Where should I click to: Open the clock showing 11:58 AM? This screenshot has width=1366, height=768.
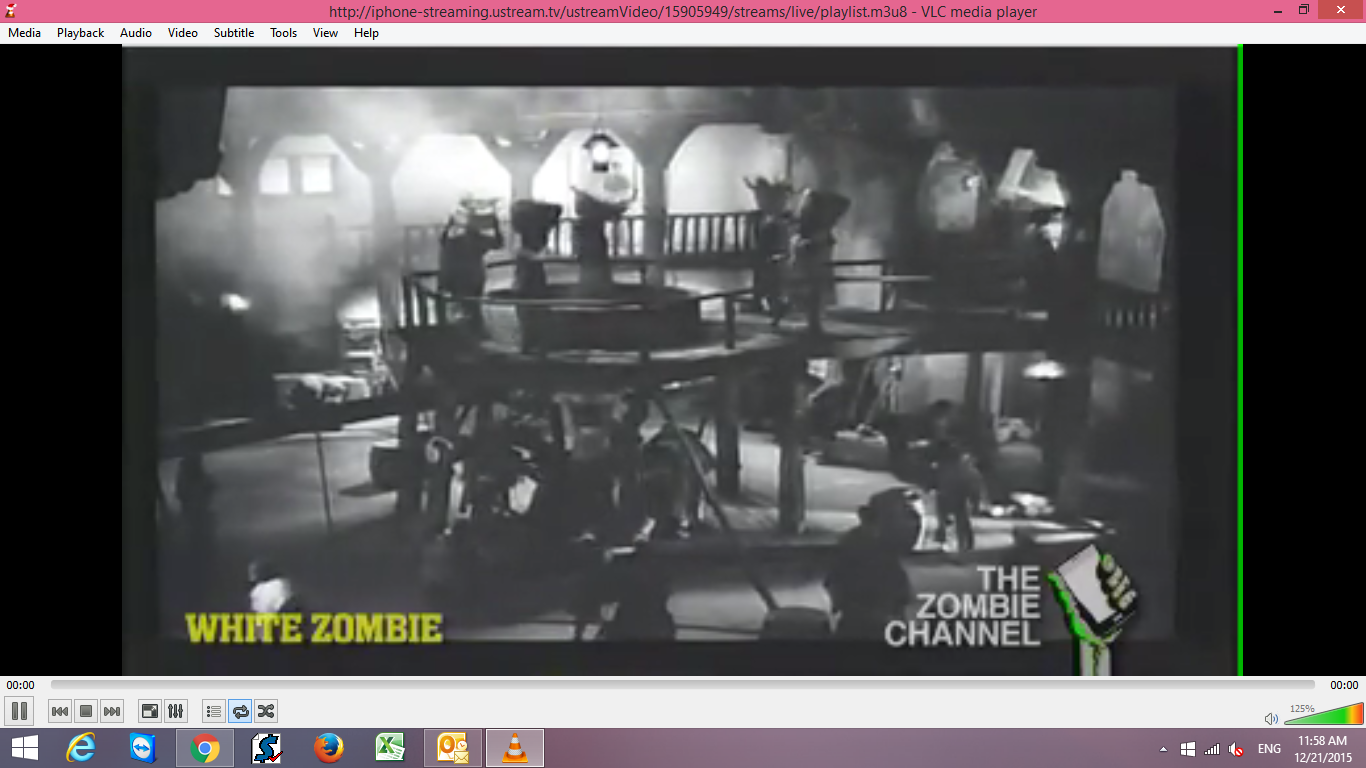click(1322, 749)
